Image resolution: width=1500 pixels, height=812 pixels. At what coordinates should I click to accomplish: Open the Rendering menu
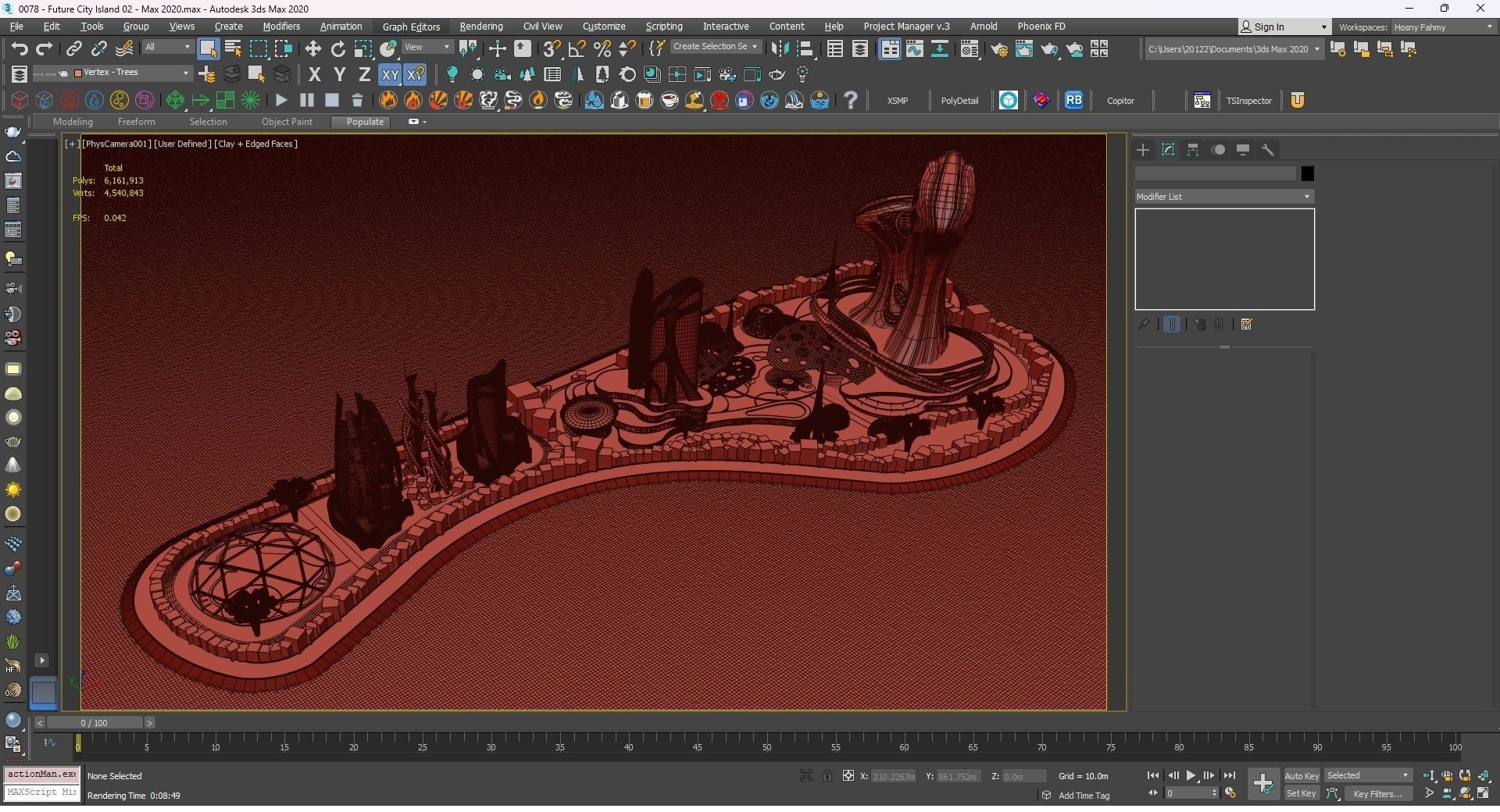(481, 27)
